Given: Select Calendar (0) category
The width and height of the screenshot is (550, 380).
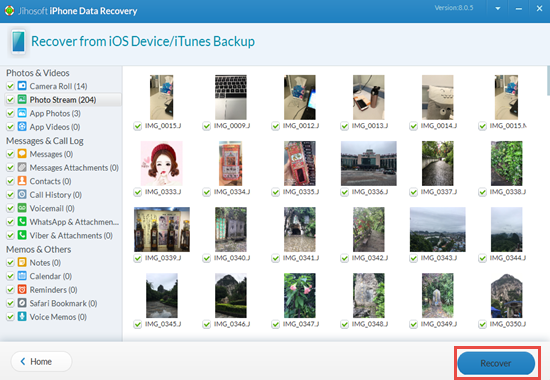Looking at the screenshot, I should click(51, 276).
